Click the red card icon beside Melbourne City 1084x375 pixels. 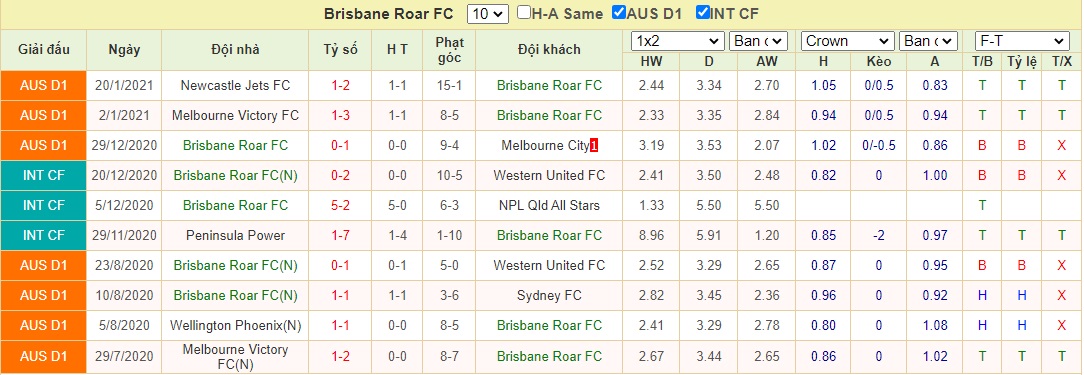[594, 146]
